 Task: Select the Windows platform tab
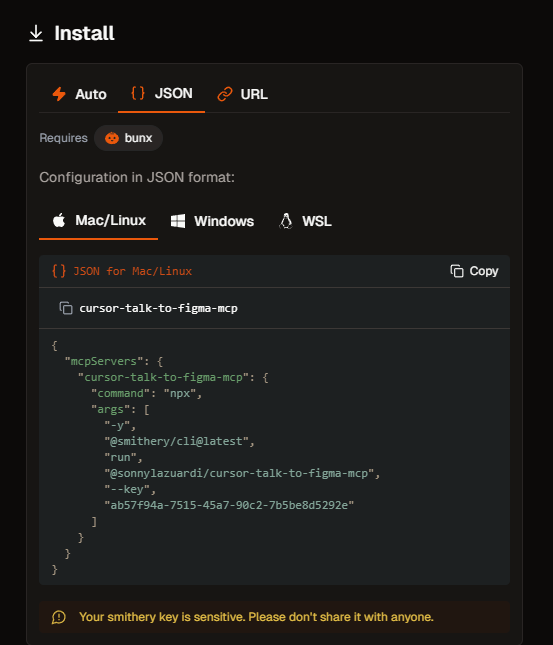pos(212,221)
